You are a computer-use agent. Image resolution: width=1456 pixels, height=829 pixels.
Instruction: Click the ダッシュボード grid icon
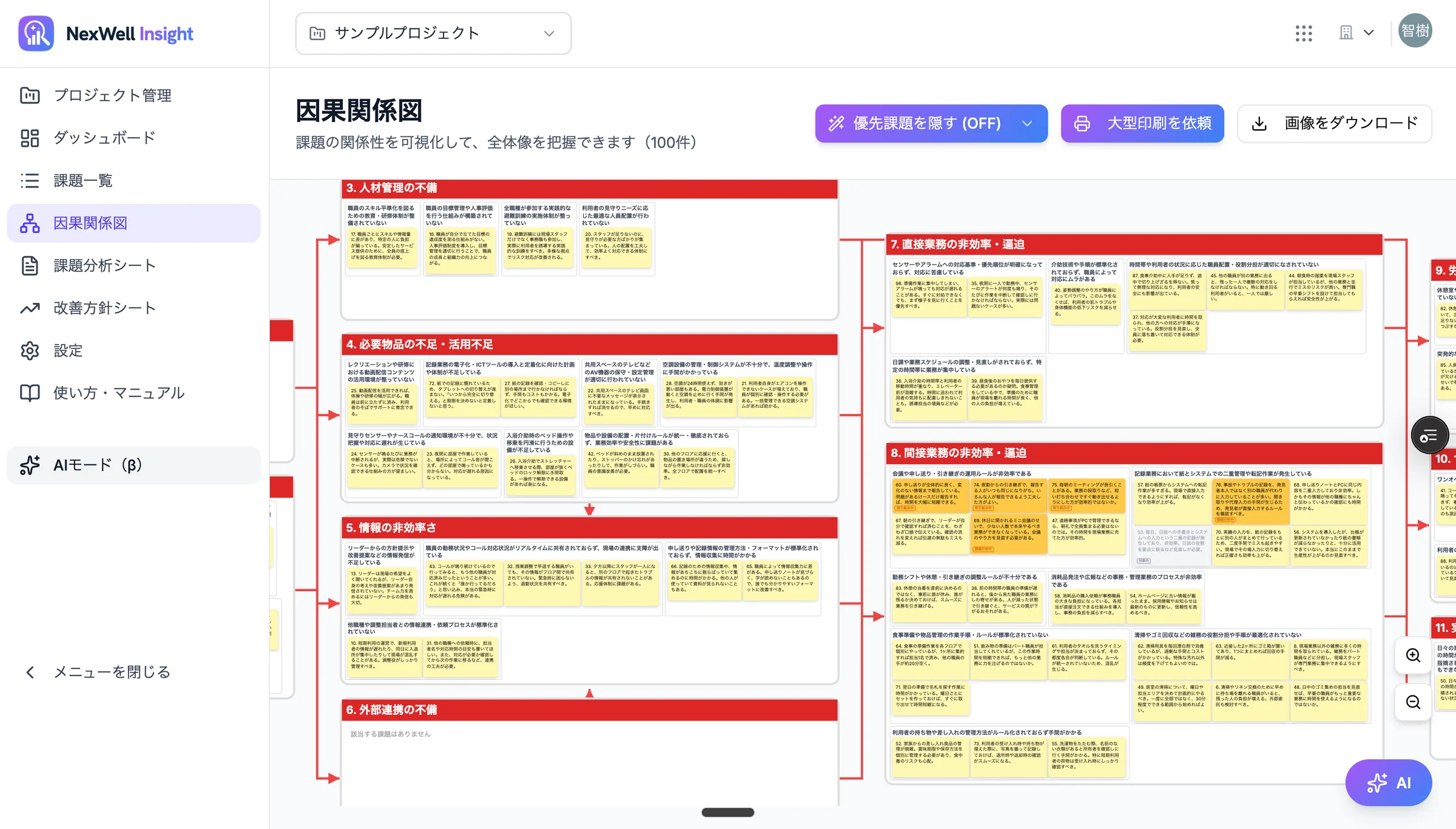pos(30,138)
